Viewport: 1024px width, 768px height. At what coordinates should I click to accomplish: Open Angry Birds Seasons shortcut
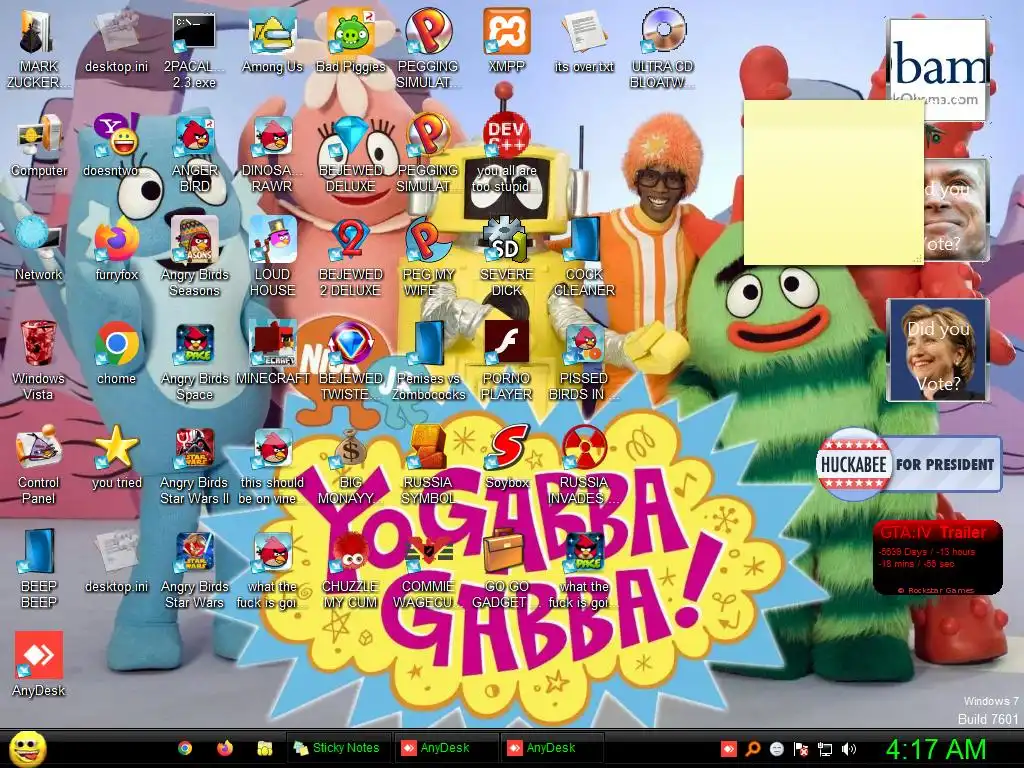pos(194,255)
